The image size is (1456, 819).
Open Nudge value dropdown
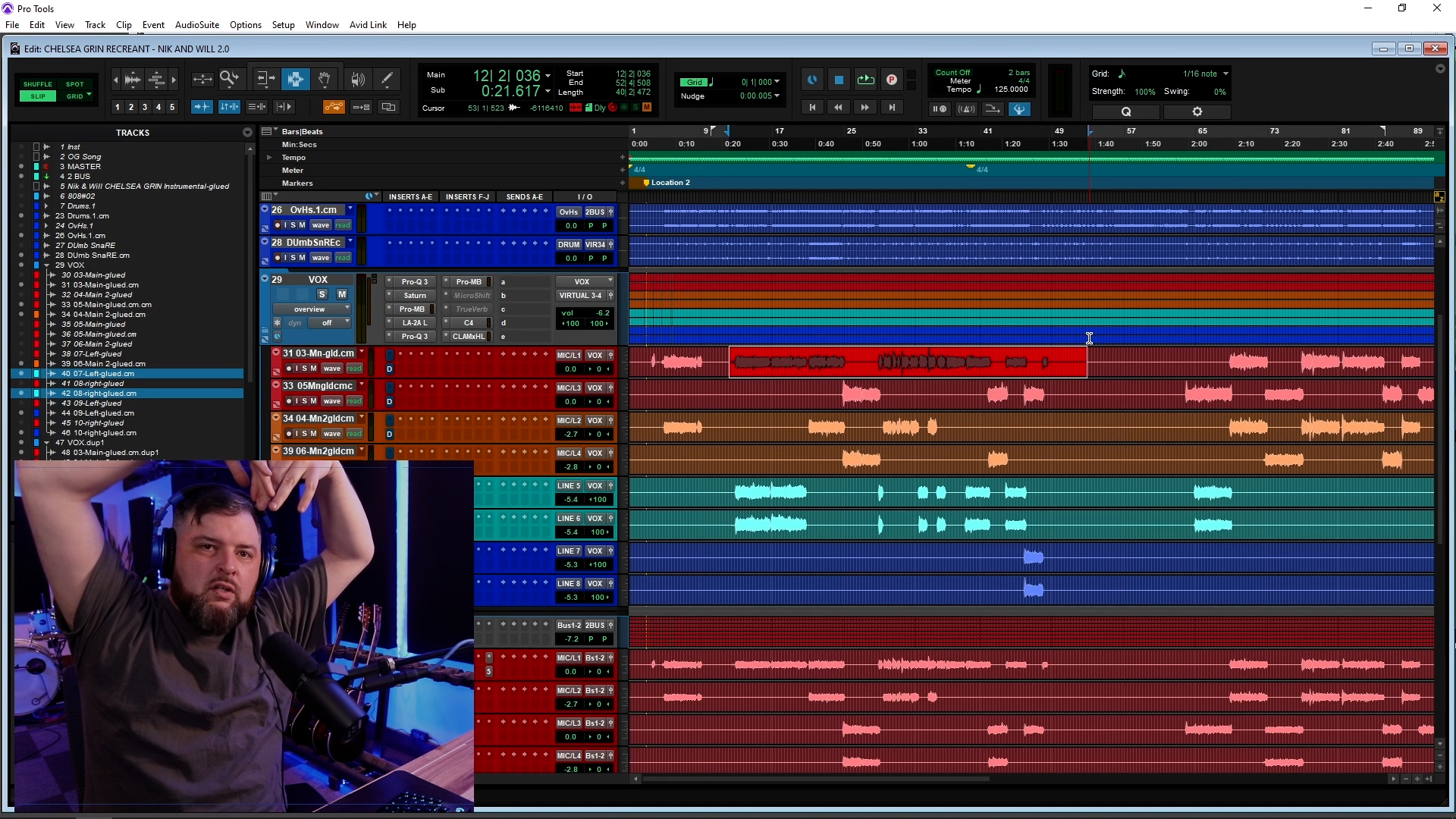coord(777,96)
